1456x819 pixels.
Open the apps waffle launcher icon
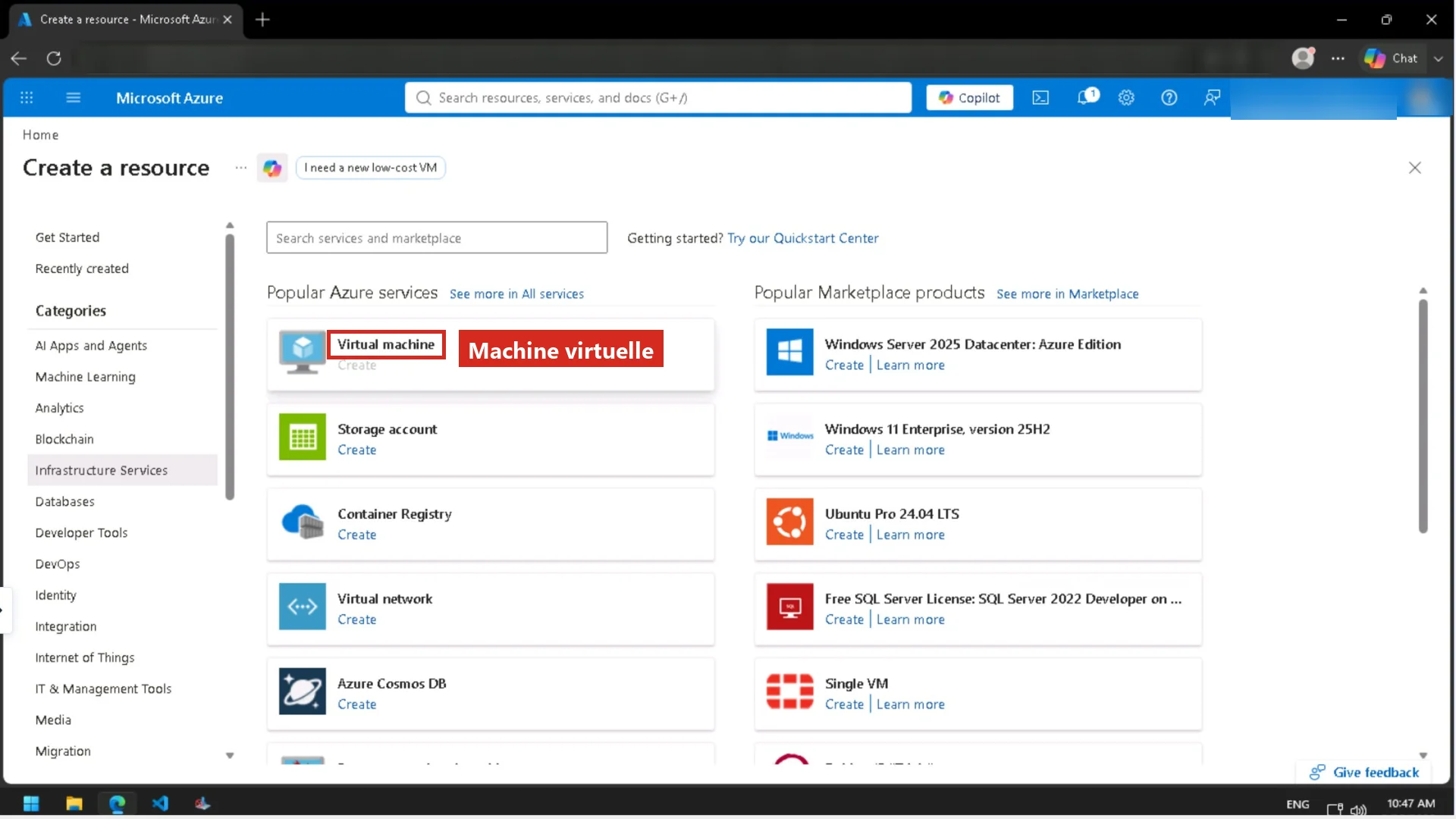pyautogui.click(x=27, y=98)
